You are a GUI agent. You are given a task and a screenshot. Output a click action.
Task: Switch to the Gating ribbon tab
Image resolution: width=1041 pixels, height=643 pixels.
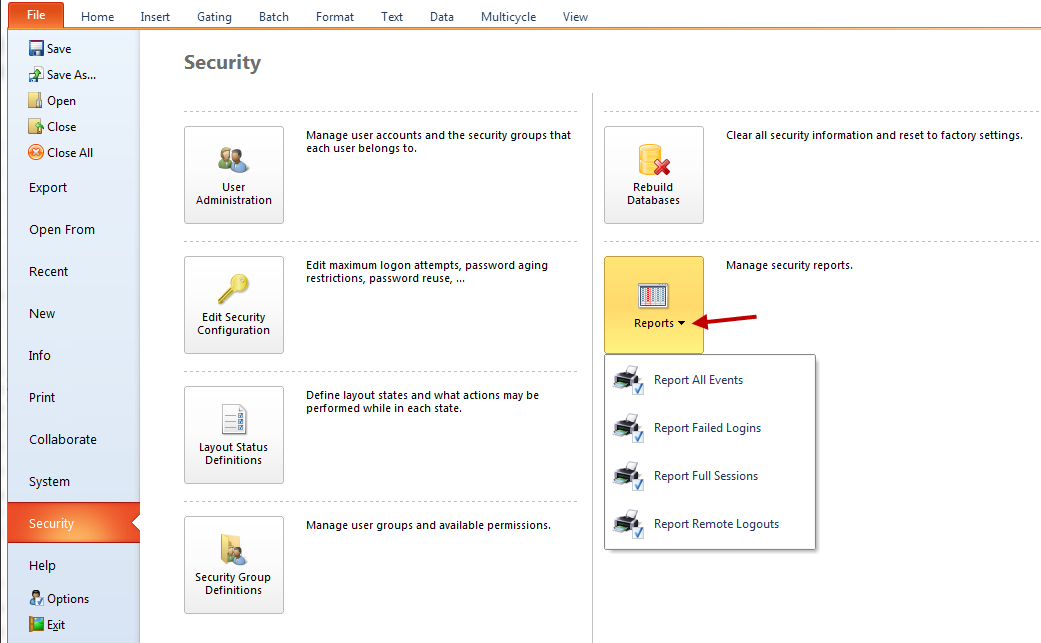tap(214, 17)
